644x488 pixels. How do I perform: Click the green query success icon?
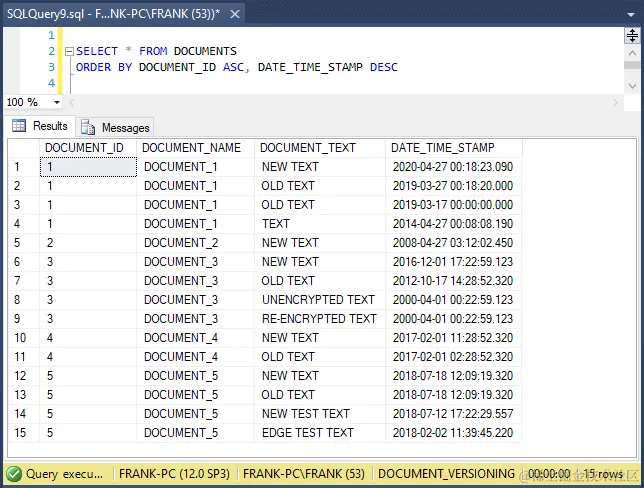[x=14, y=474]
